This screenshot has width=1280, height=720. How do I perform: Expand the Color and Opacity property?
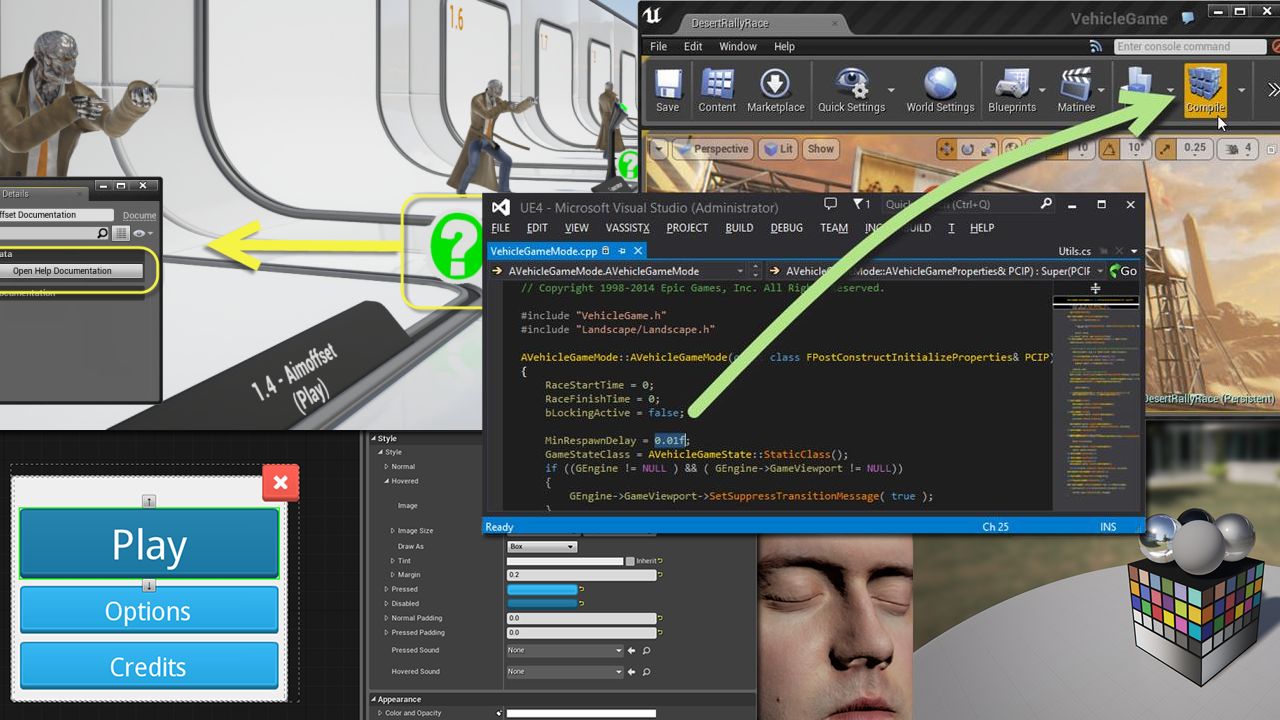[x=380, y=713]
